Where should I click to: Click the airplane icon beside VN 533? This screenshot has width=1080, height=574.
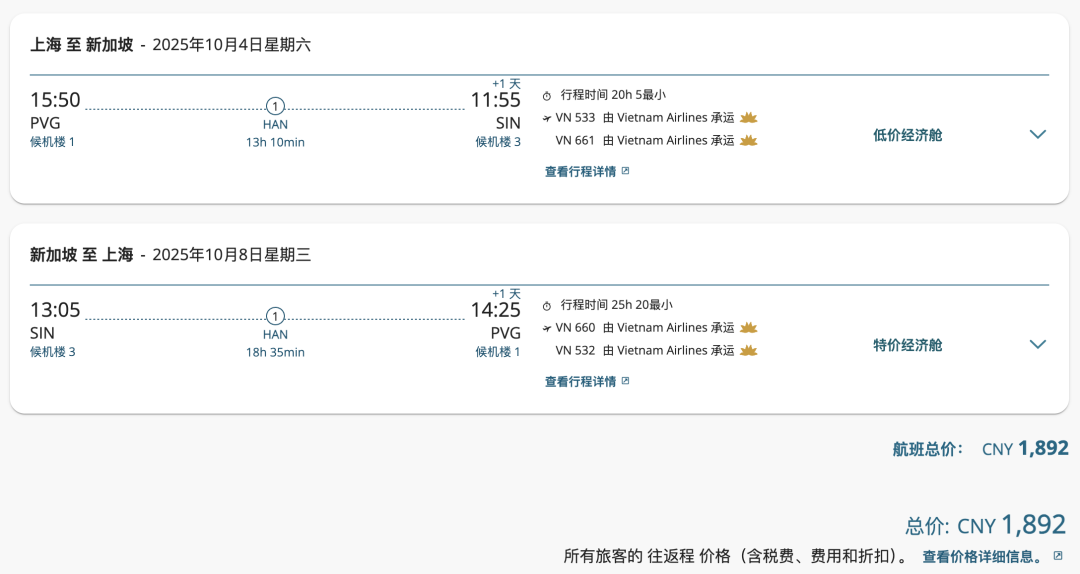(x=547, y=119)
